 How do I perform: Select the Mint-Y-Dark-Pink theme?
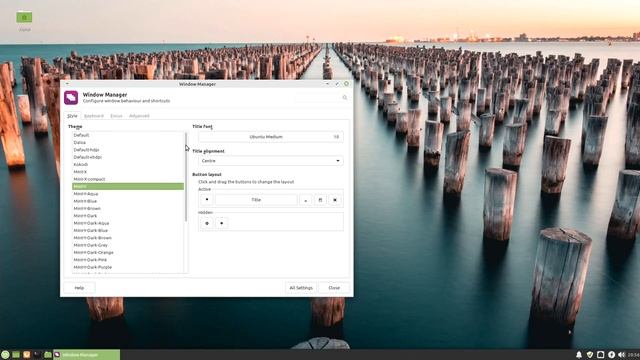pyautogui.click(x=128, y=260)
